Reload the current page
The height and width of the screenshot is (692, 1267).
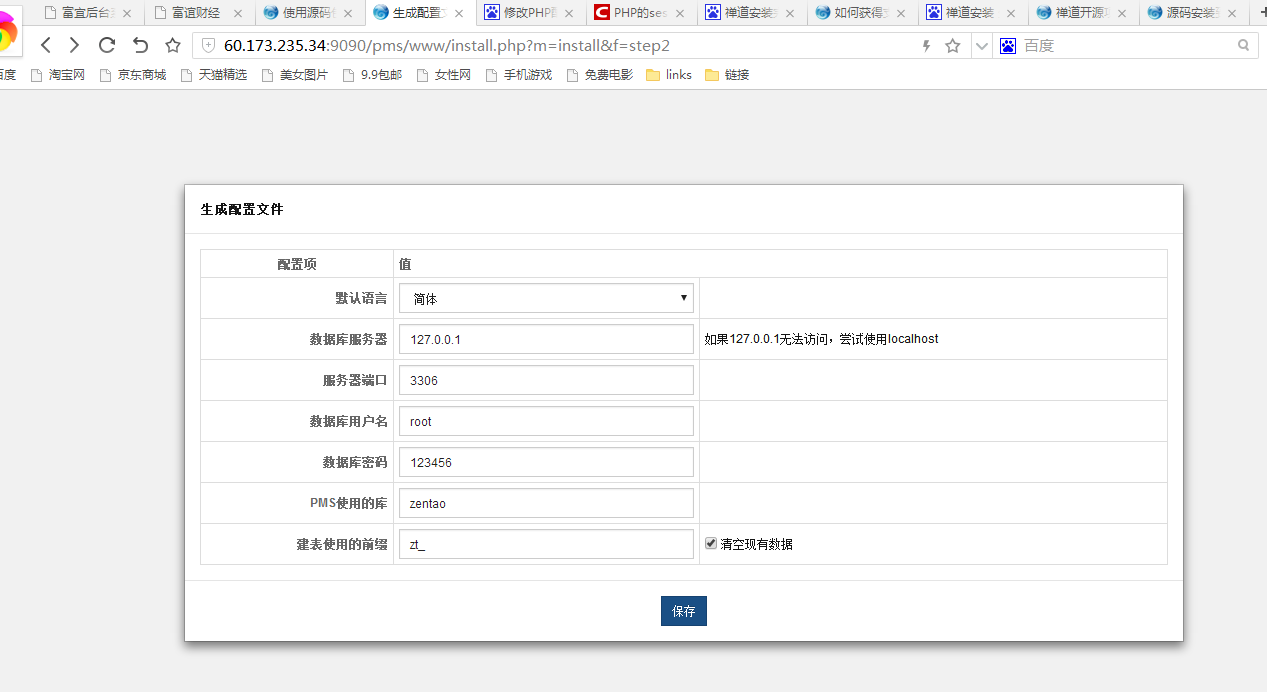tap(107, 45)
